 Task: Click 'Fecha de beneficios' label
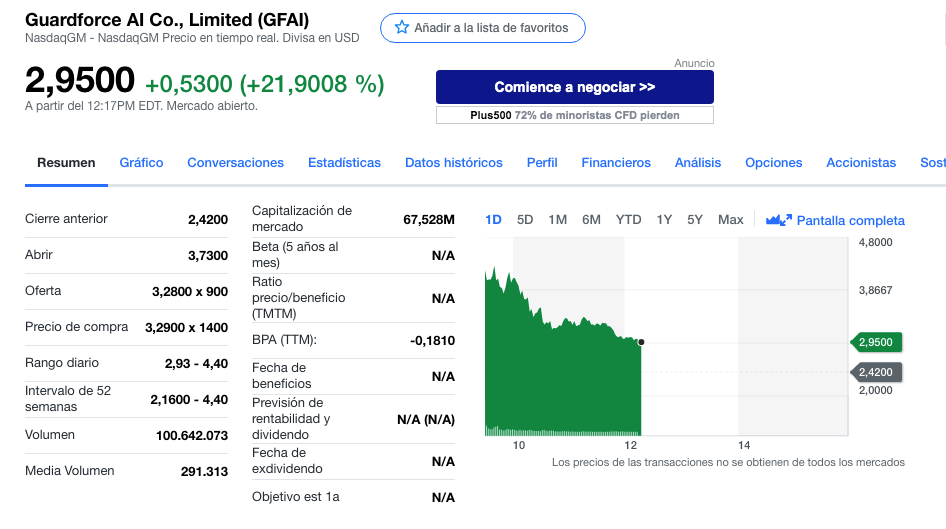coord(282,376)
